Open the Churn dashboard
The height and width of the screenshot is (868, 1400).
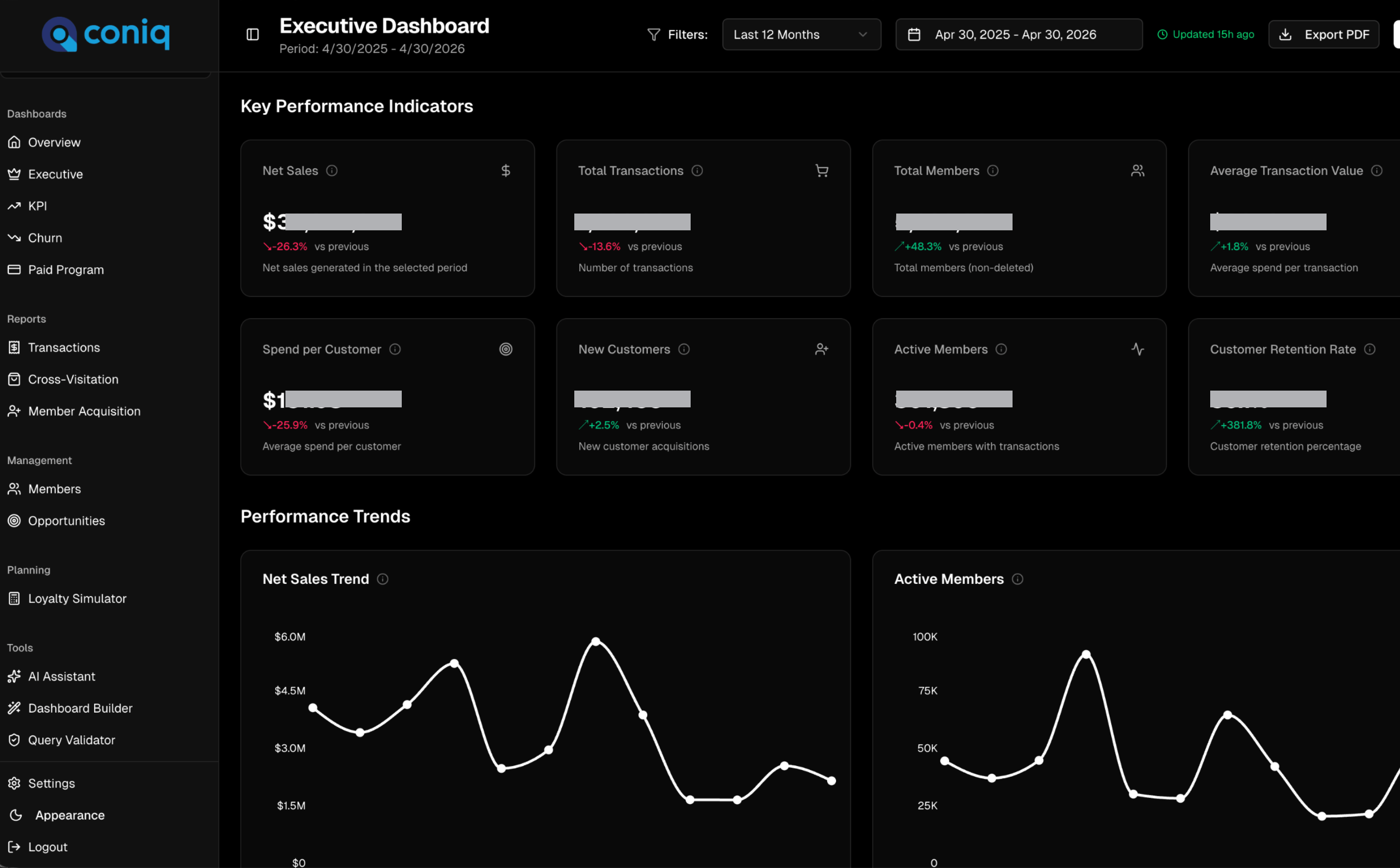[x=45, y=238]
